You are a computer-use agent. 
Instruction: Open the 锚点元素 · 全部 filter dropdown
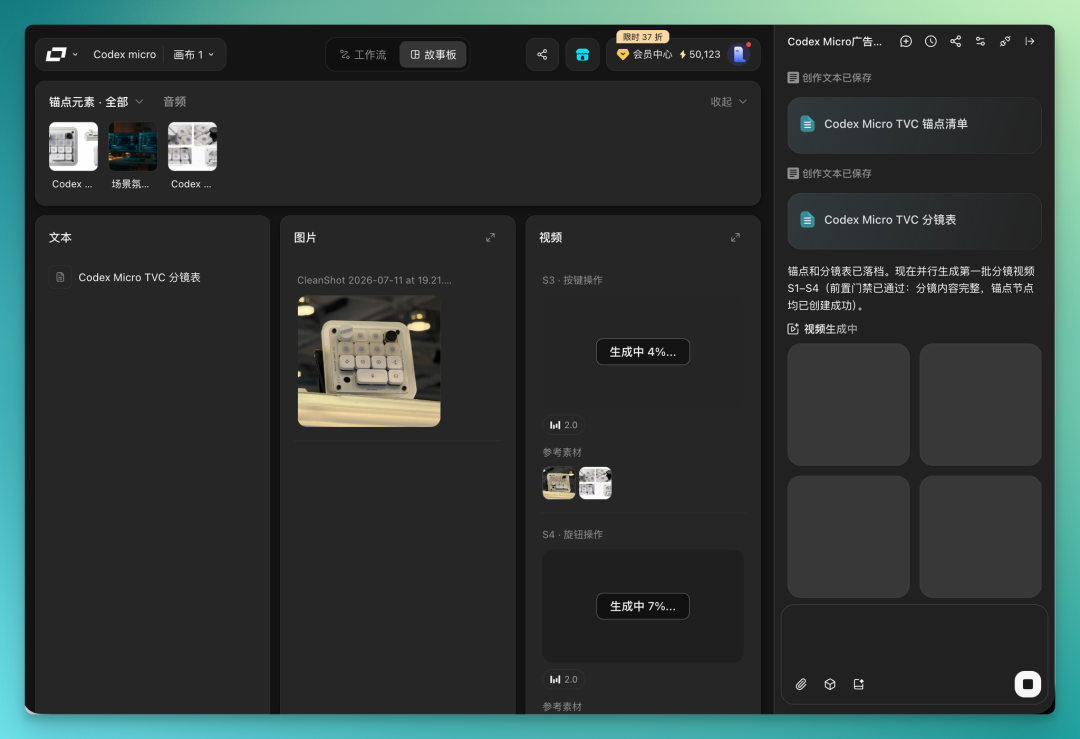click(x=96, y=102)
